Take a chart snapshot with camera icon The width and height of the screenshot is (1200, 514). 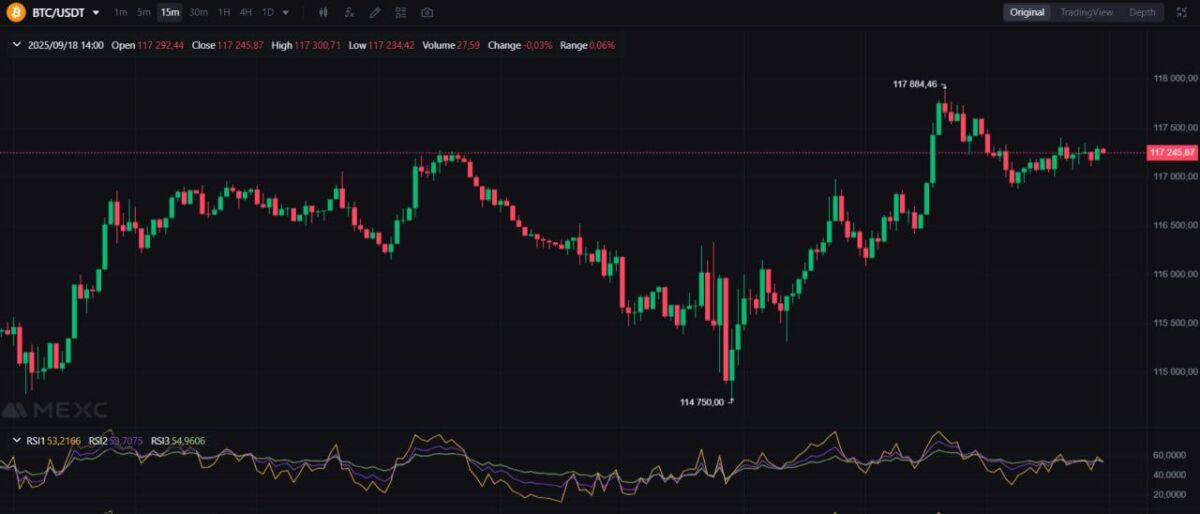tap(427, 13)
